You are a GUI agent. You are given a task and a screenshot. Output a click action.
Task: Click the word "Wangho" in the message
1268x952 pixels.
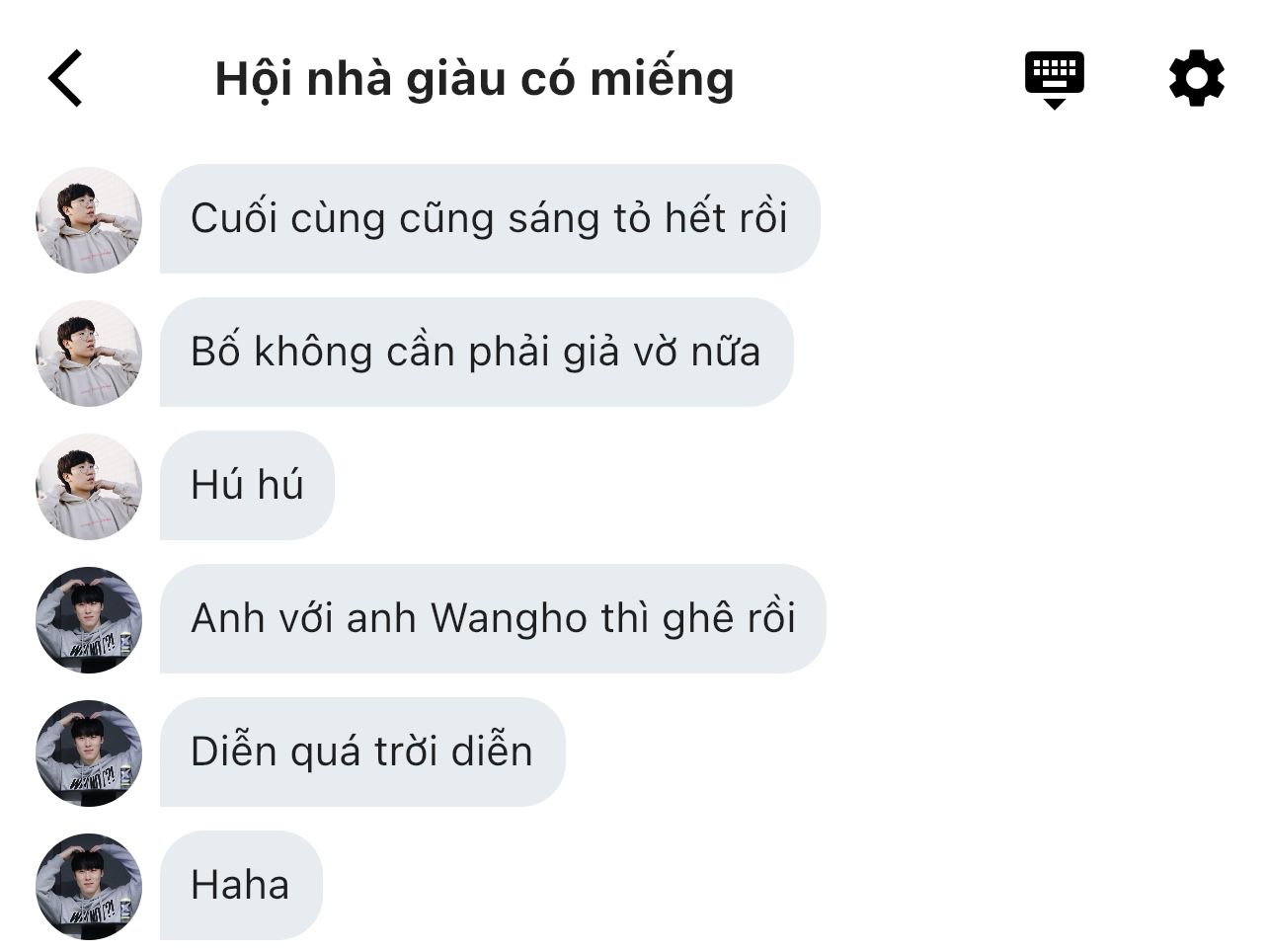(509, 619)
